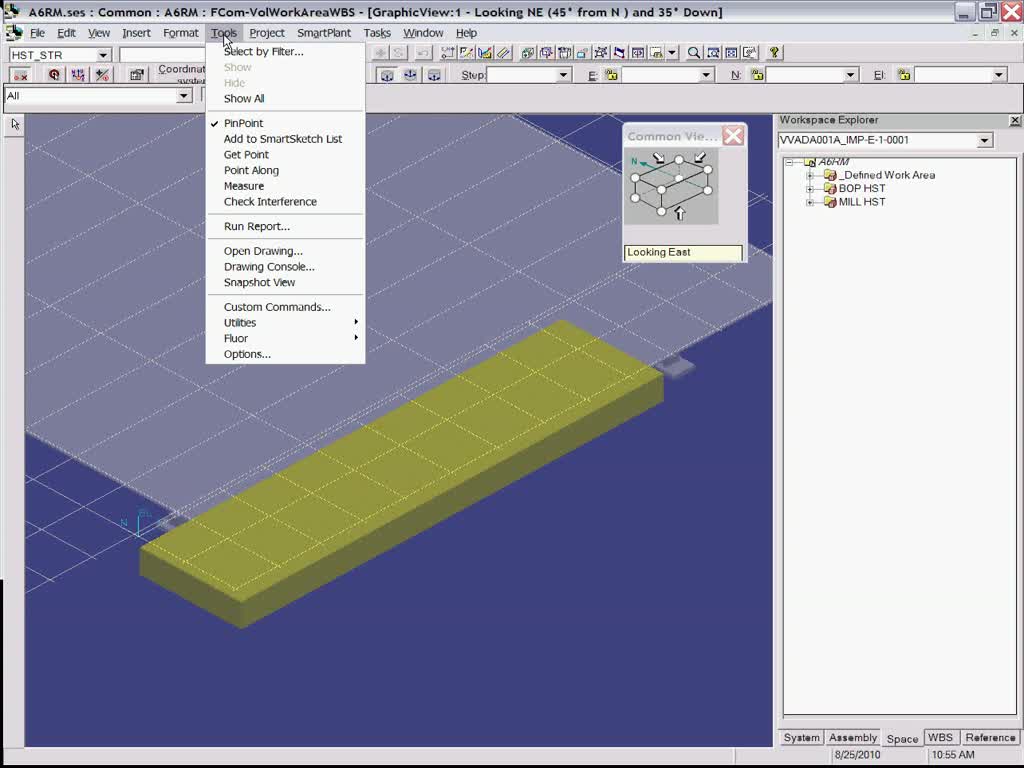Expand the MILL HST tree node
This screenshot has width=1024, height=768.
pyautogui.click(x=810, y=202)
